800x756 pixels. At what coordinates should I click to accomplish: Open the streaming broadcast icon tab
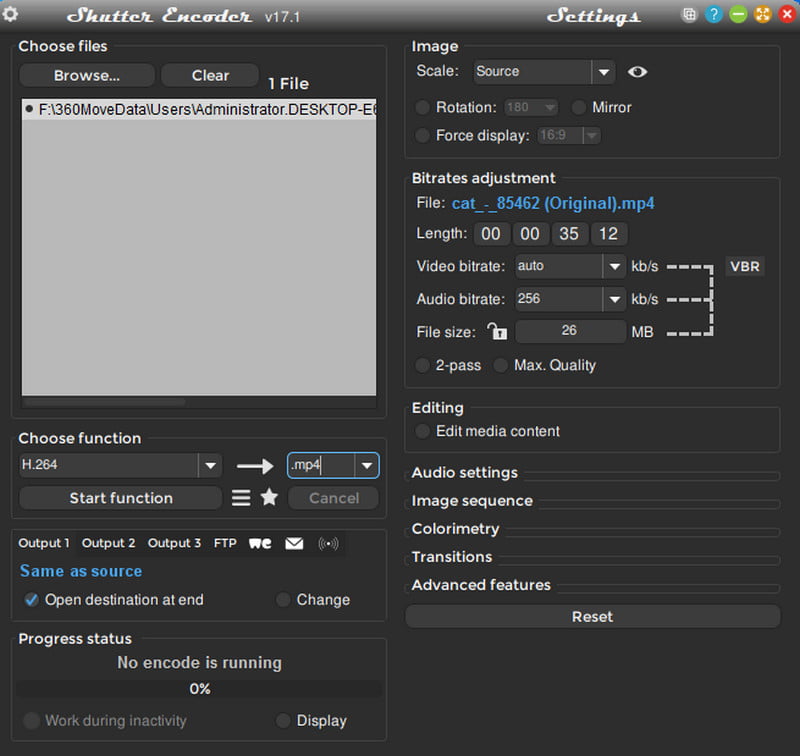[x=328, y=543]
